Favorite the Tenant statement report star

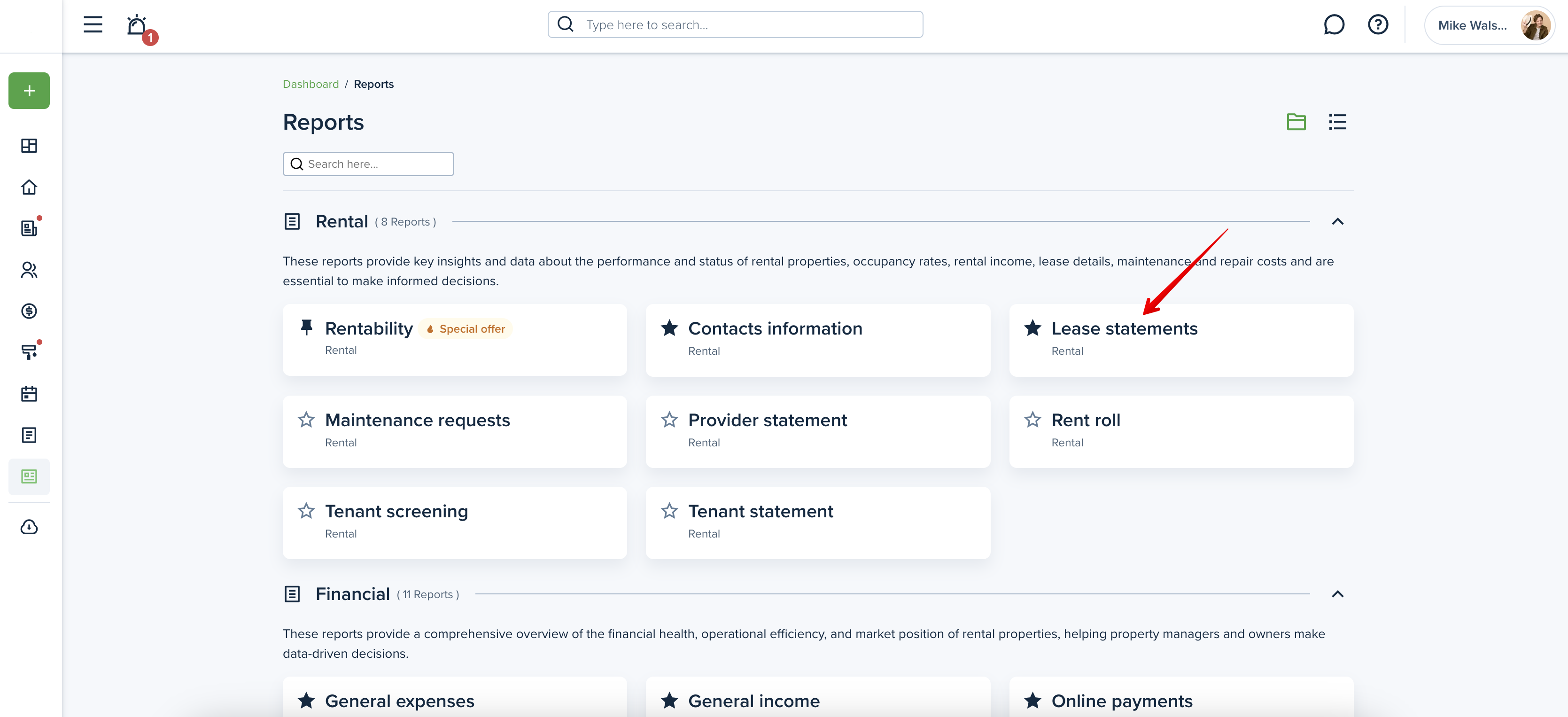(x=669, y=511)
